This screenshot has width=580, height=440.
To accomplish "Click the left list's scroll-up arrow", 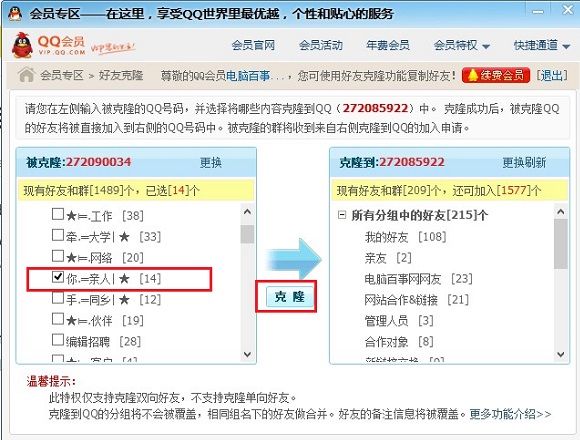I will [247, 212].
